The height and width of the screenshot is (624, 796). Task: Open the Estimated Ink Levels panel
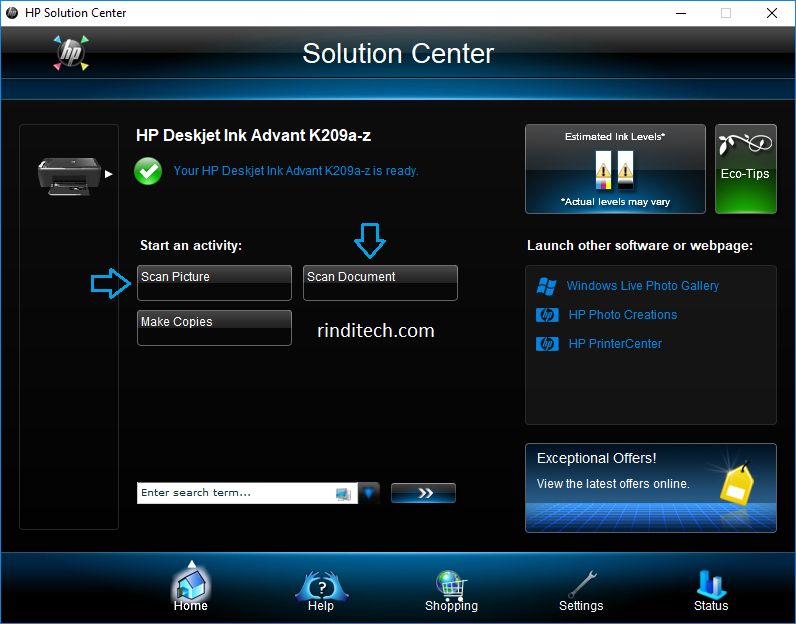(x=615, y=169)
